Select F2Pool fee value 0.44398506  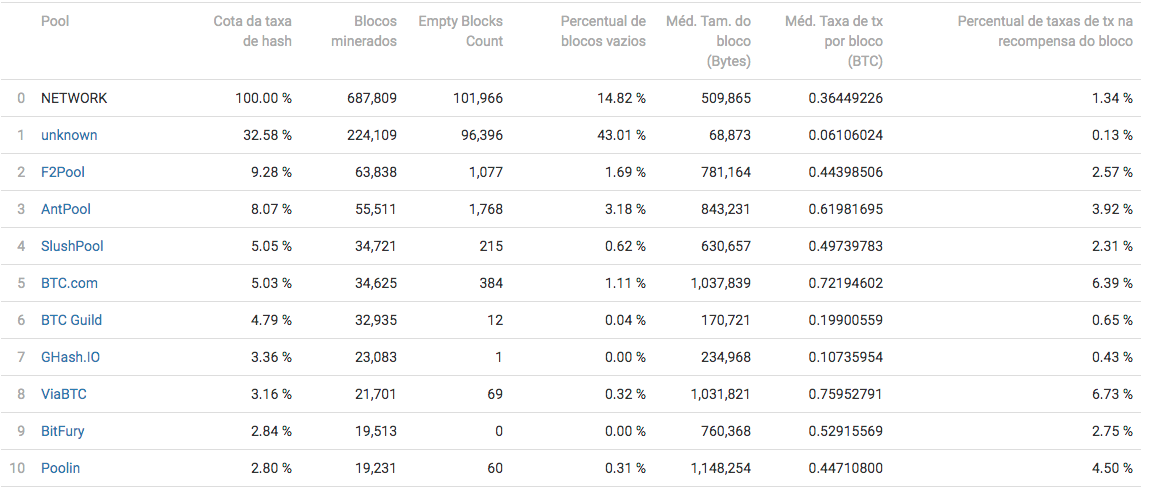click(846, 172)
